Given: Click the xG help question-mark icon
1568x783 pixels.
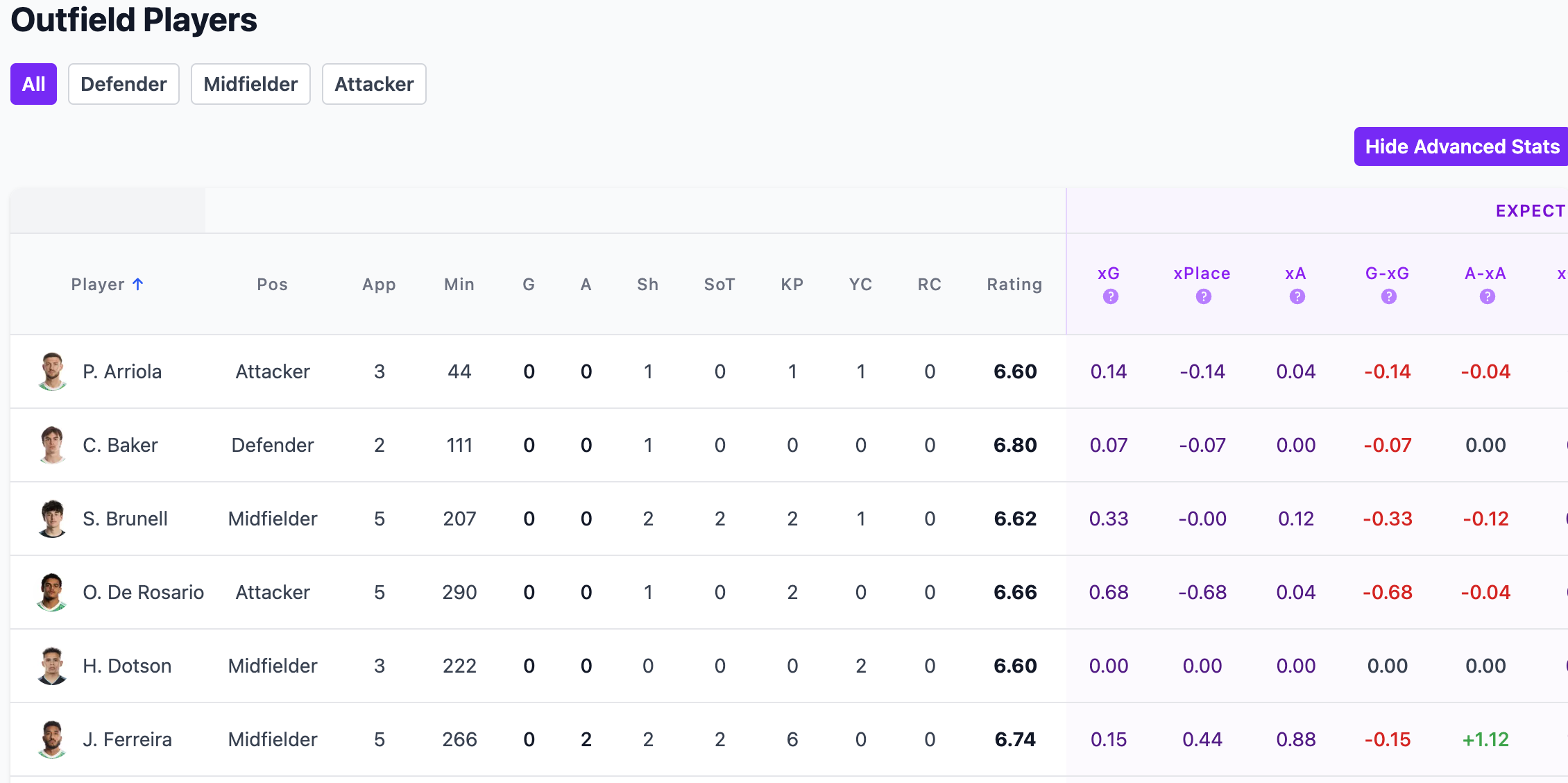Looking at the screenshot, I should click(1110, 297).
